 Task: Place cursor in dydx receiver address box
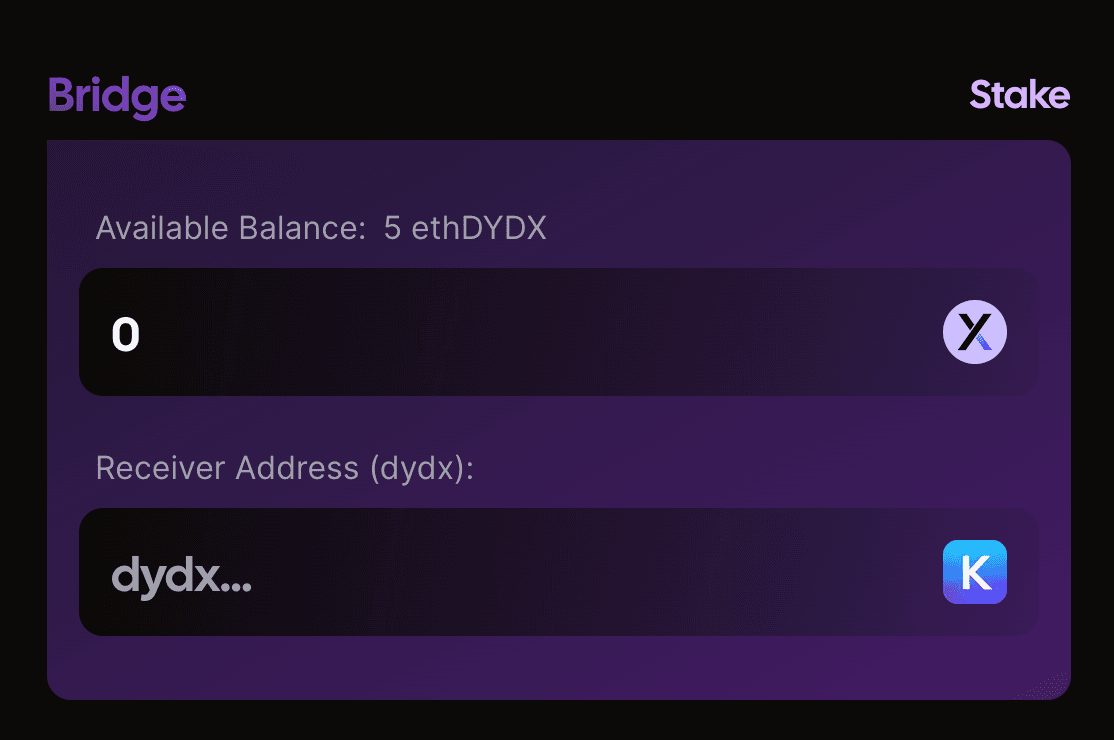click(x=500, y=572)
